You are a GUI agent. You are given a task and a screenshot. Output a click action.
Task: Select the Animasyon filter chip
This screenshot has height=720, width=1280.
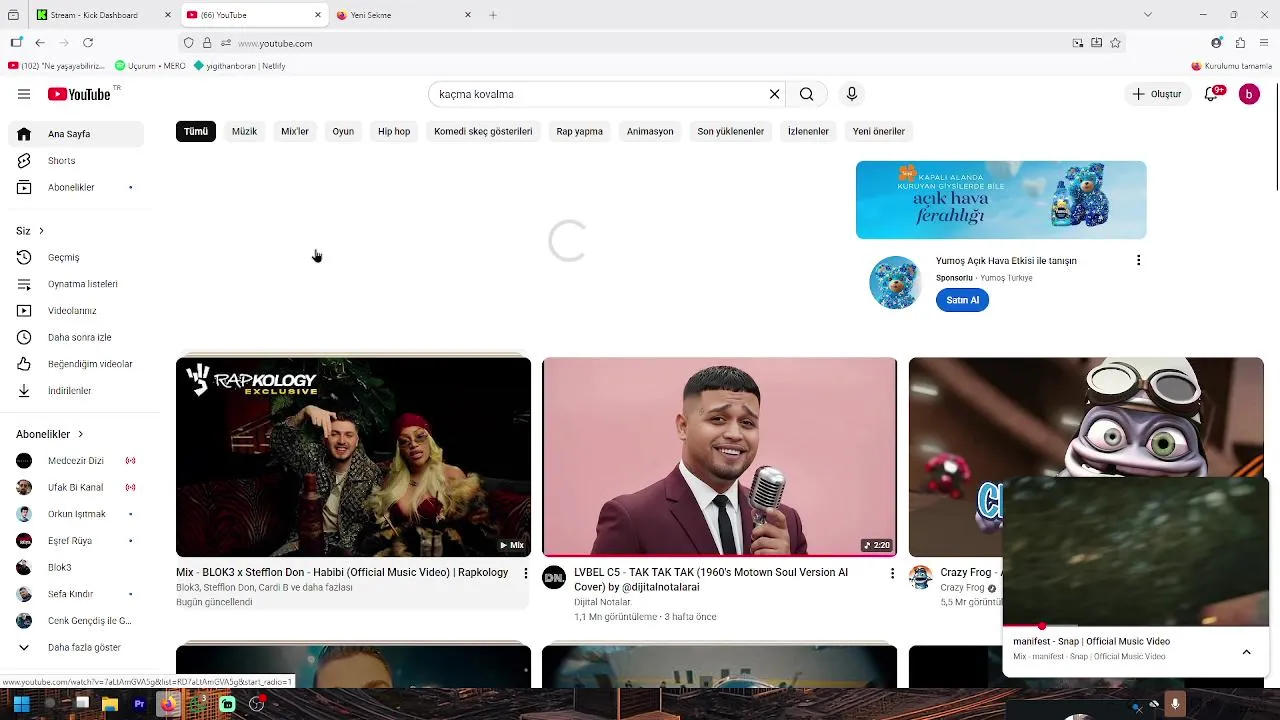650,131
